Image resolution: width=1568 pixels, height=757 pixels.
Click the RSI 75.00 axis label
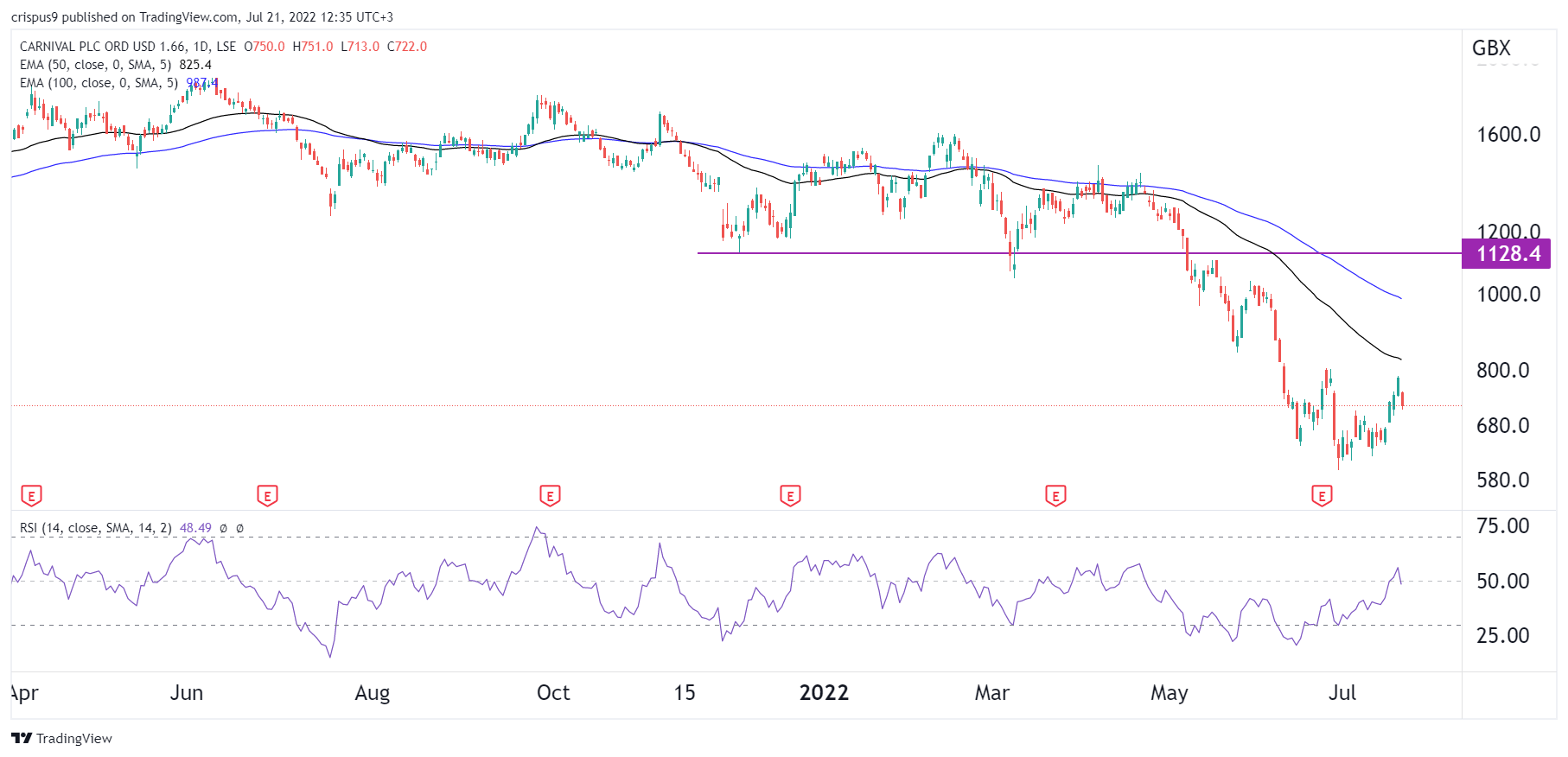pyautogui.click(x=1503, y=526)
